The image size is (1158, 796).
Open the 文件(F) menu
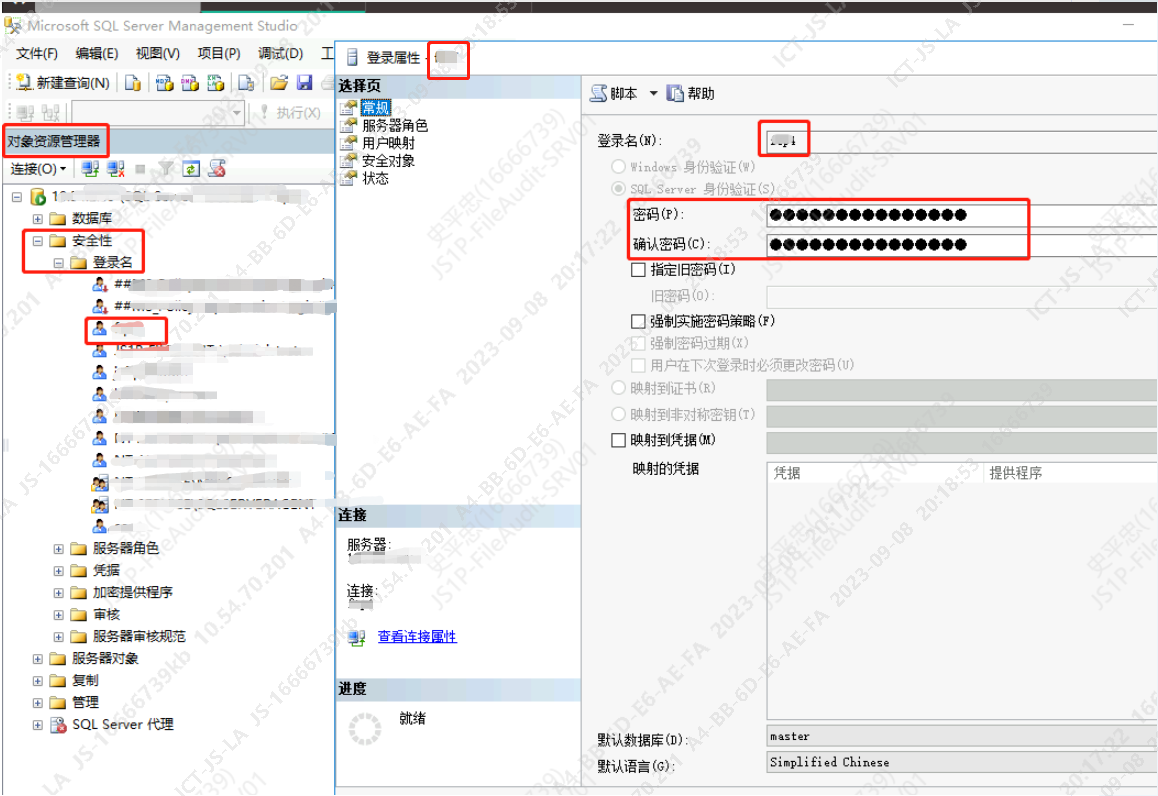click(37, 54)
